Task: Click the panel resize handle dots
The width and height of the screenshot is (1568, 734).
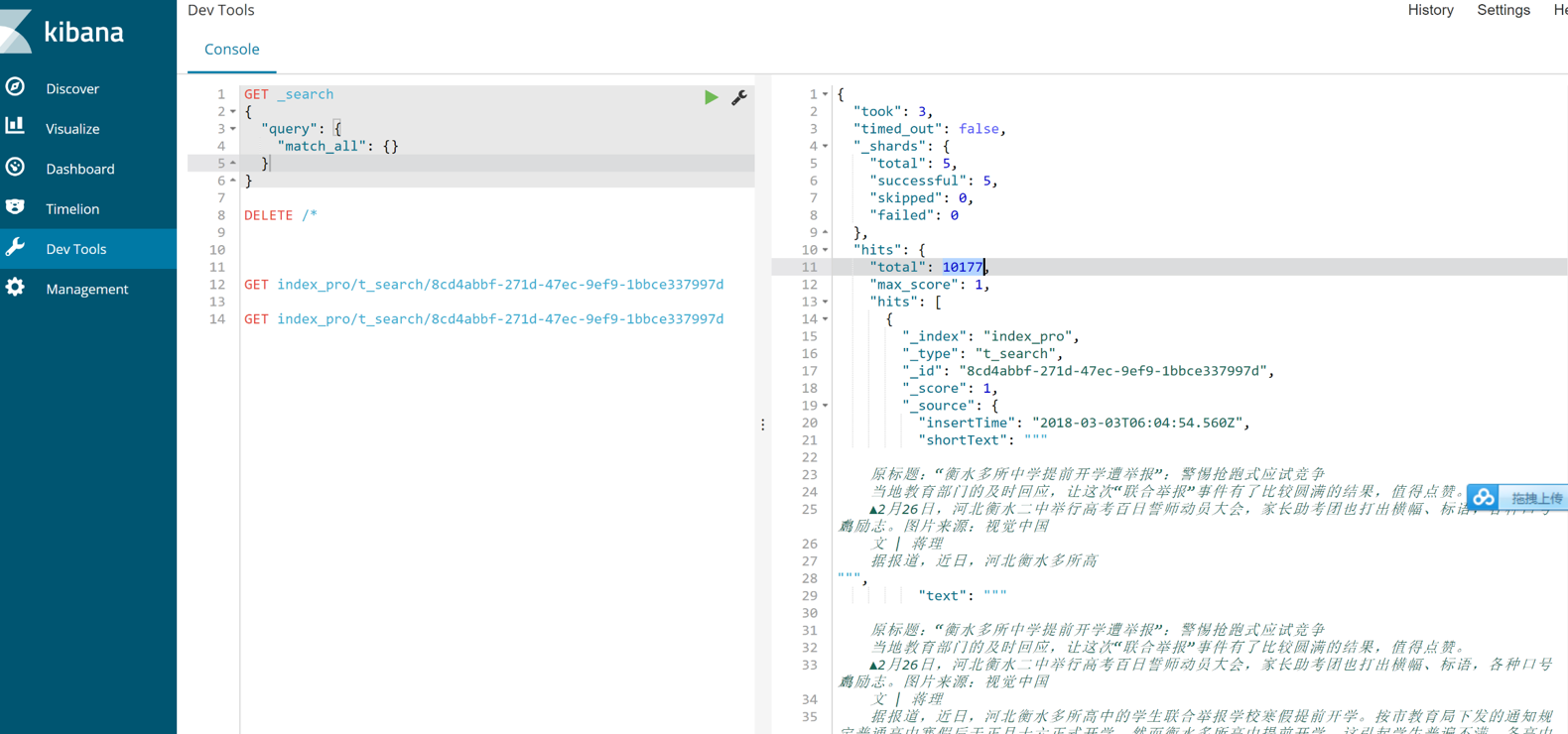Action: point(762,425)
